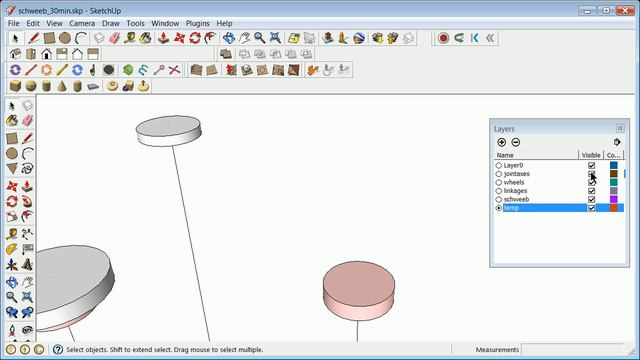The height and width of the screenshot is (360, 640).
Task: Open the Plugins menu
Action: coord(198,23)
